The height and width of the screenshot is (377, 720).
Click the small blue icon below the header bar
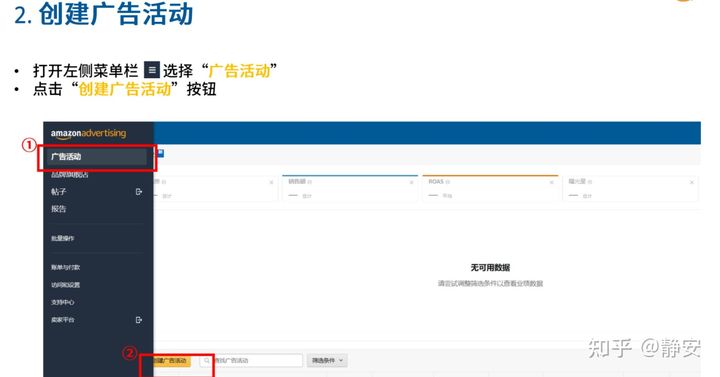[x=161, y=154]
